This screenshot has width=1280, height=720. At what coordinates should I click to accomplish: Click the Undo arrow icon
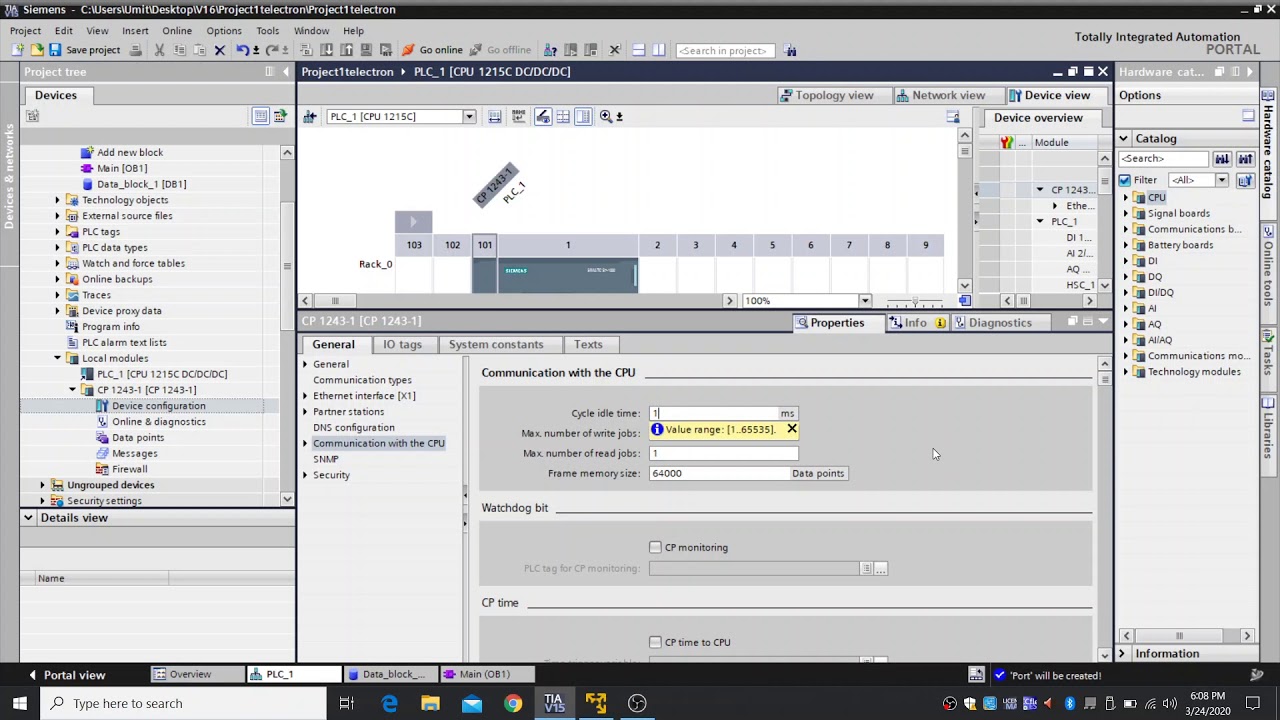(242, 50)
